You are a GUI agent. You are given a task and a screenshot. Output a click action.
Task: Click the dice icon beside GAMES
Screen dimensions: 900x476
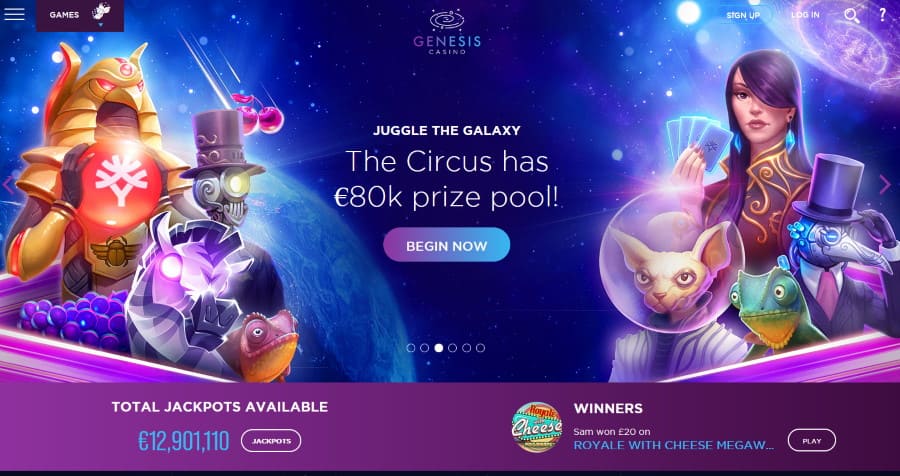click(x=101, y=13)
